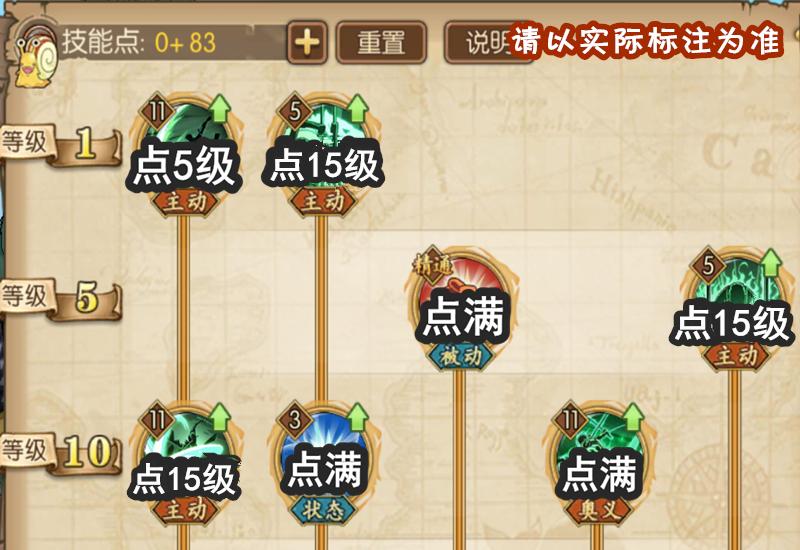Image resolution: width=800 pixels, height=550 pixels.
Task: Click upgrade arrow on the 奥义 skill
Action: pyautogui.click(x=632, y=416)
